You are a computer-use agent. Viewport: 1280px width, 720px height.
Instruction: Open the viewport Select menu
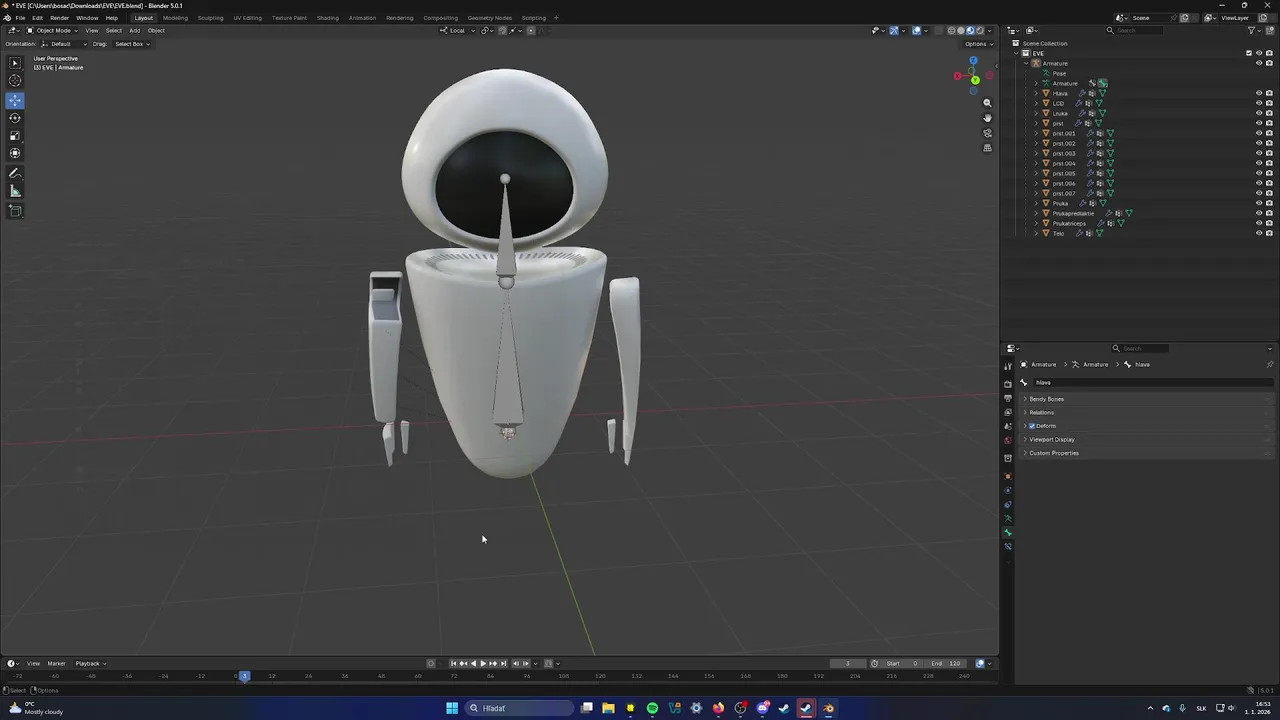click(114, 30)
